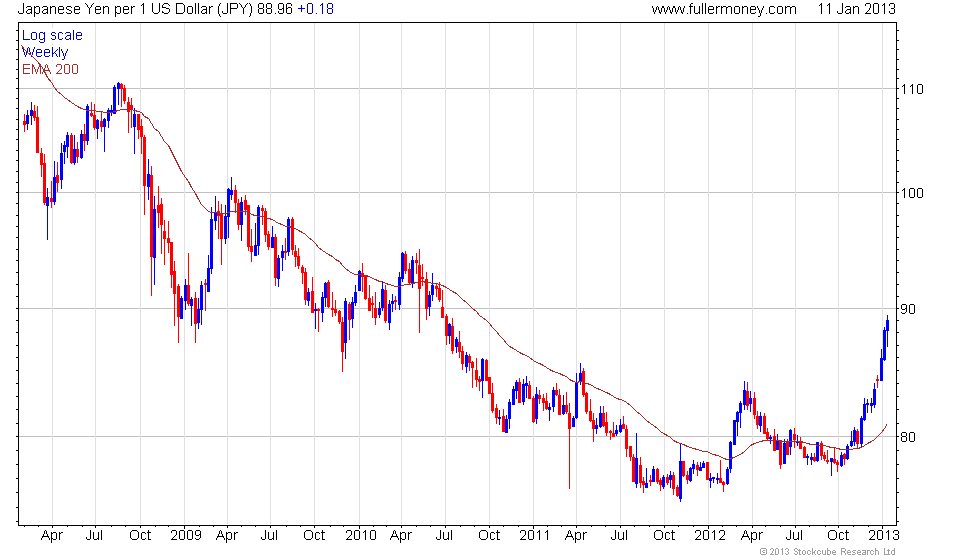Click the 80 price axis label

point(908,437)
